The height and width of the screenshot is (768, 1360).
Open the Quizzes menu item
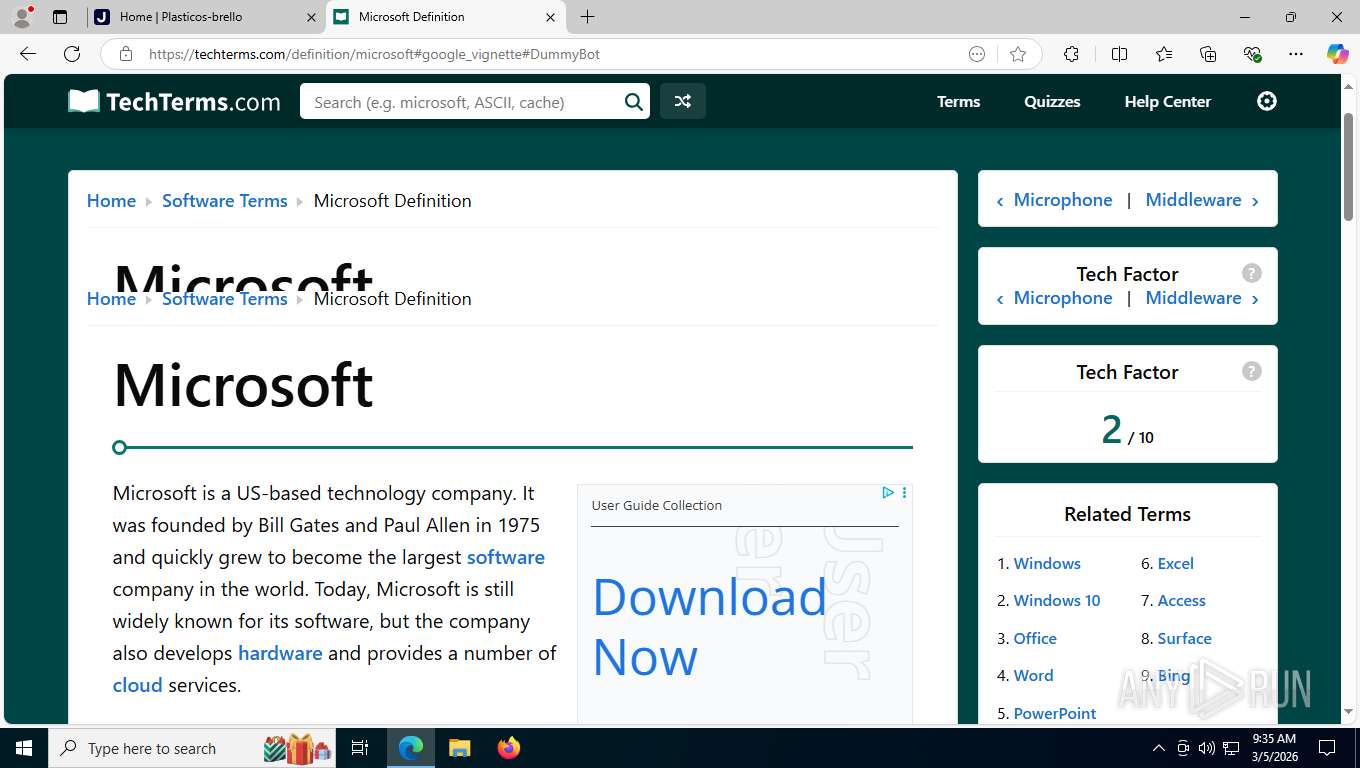click(x=1052, y=101)
